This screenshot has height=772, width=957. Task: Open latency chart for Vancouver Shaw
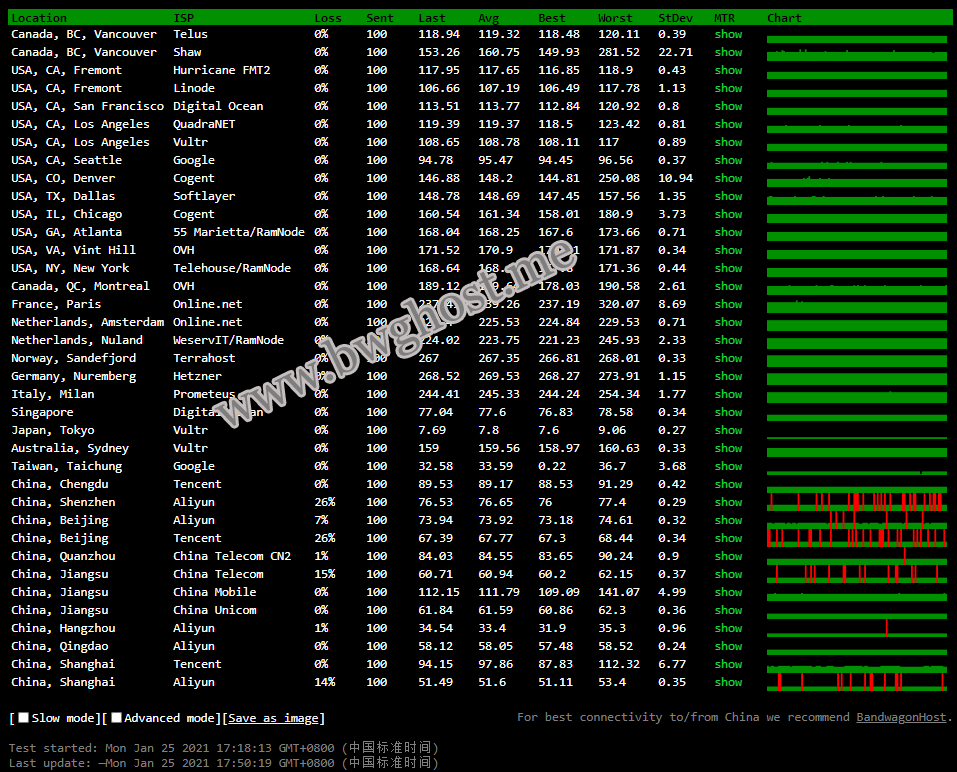click(857, 54)
